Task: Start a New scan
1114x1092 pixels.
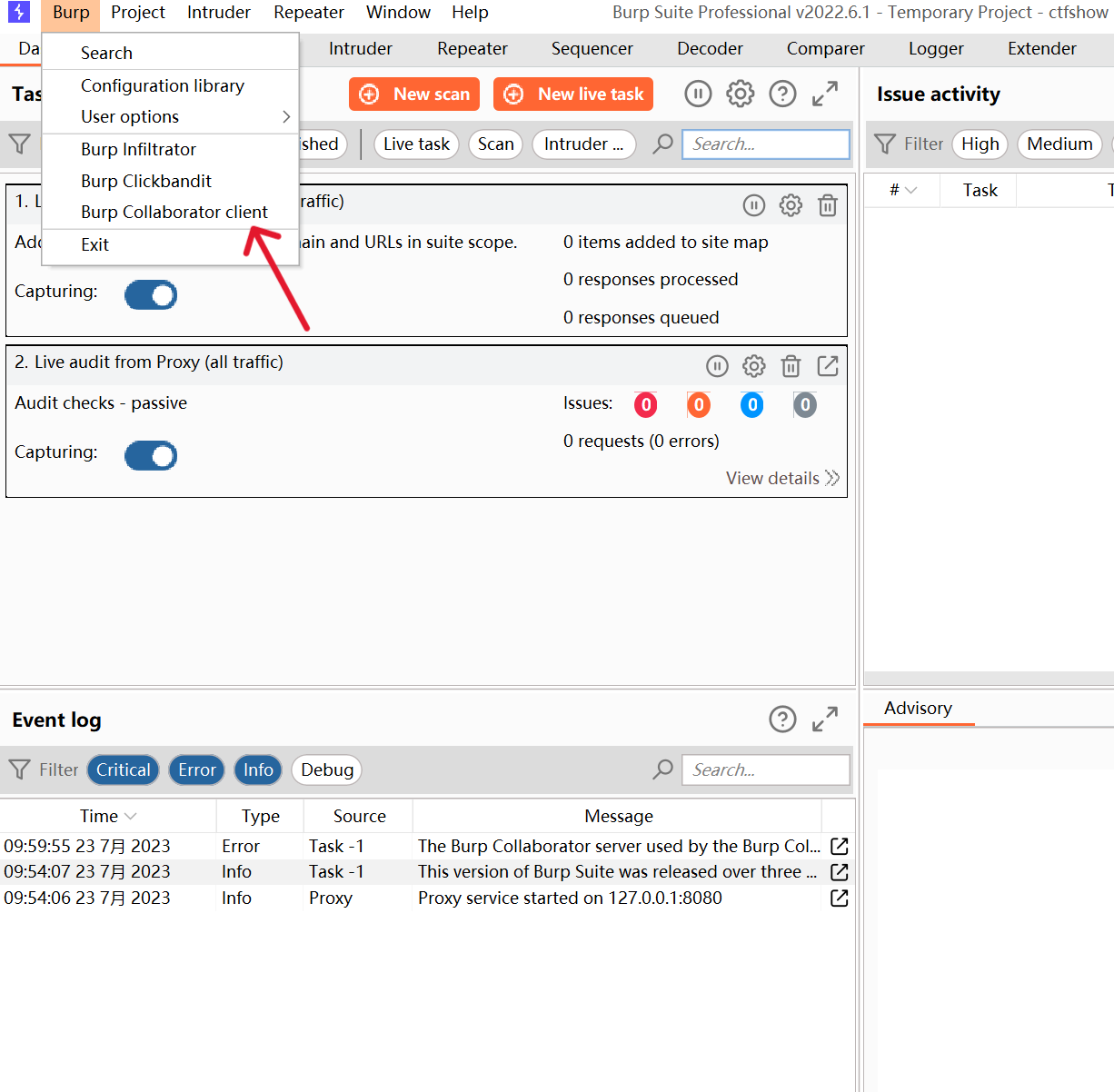Action: click(x=414, y=94)
